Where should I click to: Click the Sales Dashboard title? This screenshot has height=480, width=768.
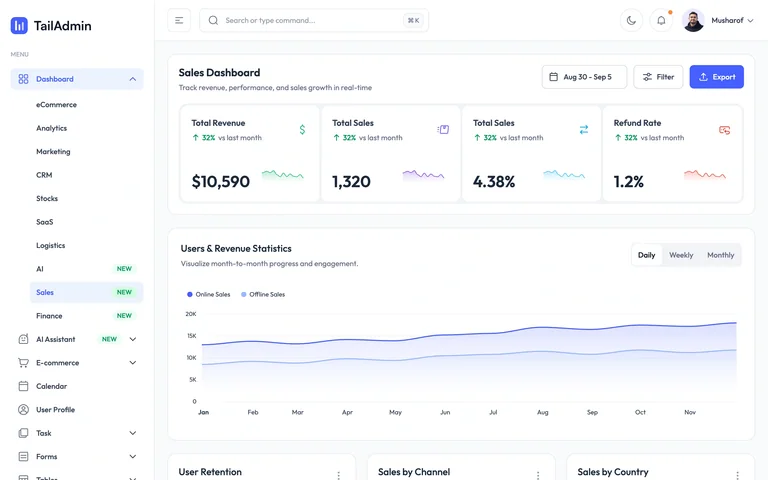219,73
